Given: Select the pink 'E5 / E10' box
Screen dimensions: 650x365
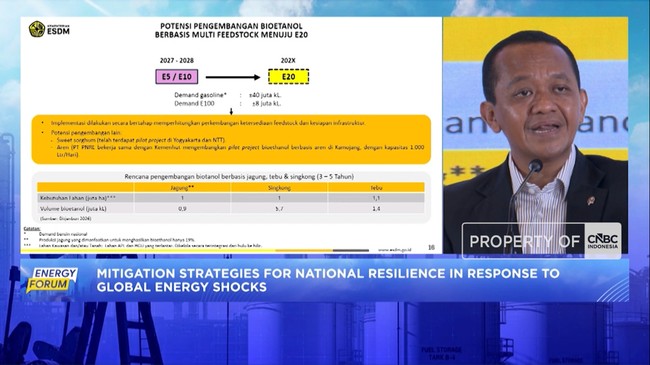Looking at the screenshot, I should [x=177, y=77].
